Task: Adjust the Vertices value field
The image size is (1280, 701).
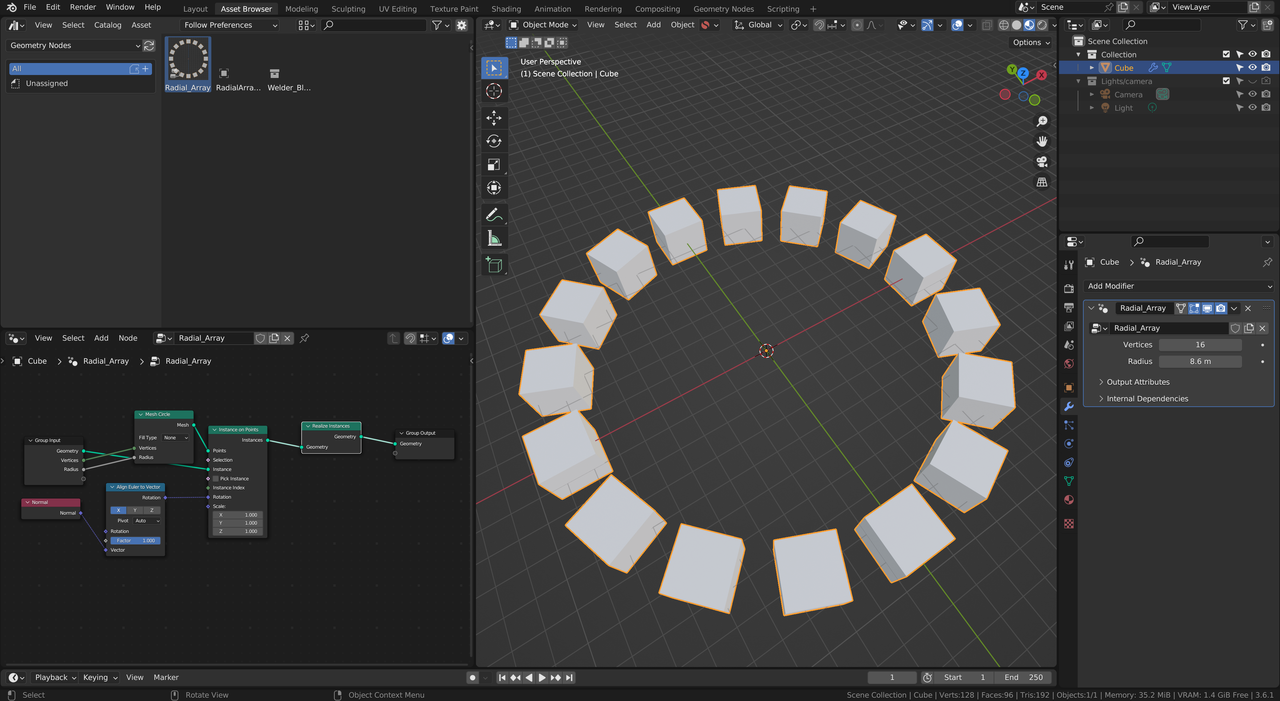Action: (x=1200, y=345)
